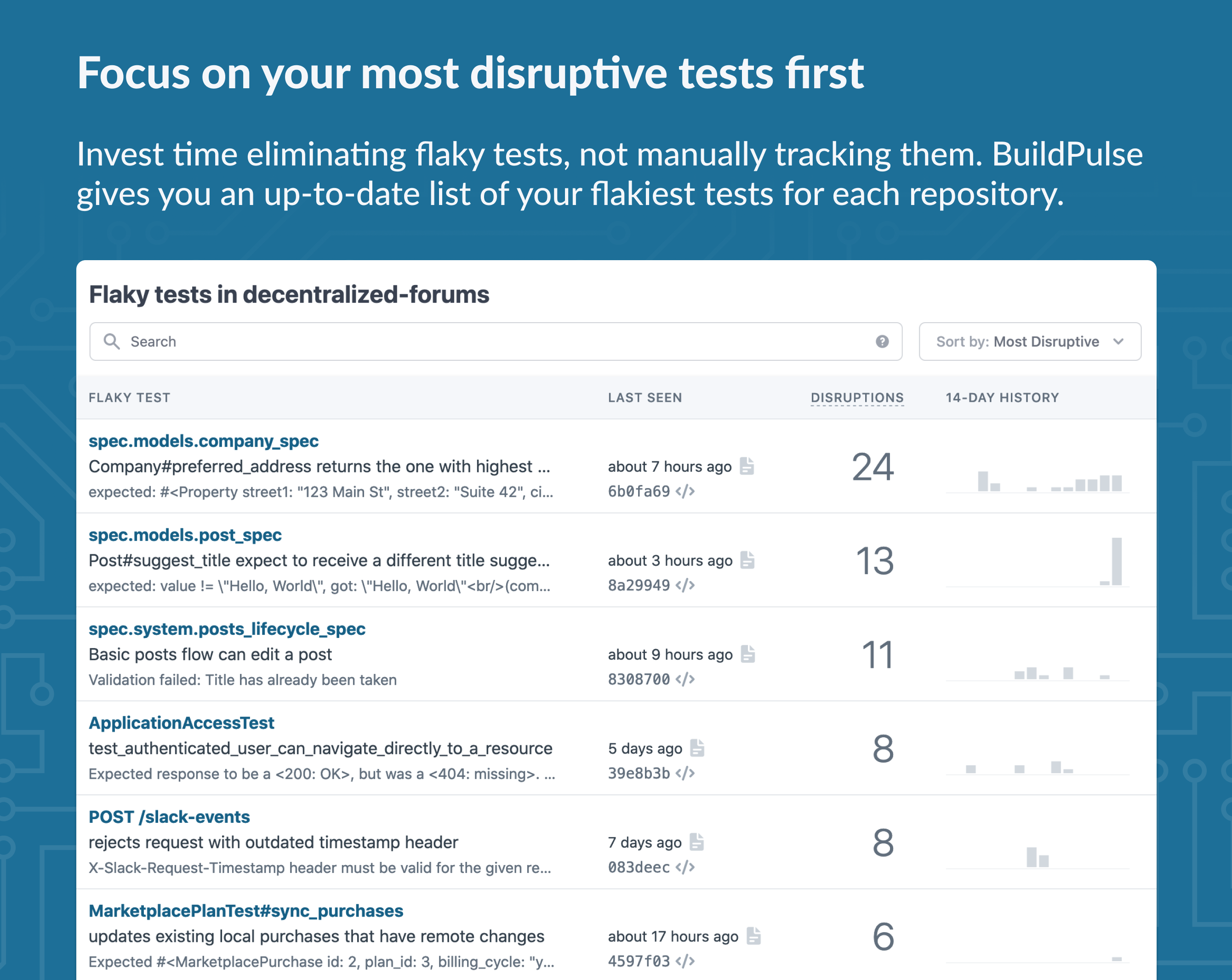Open the MarketplacePlanTest#sync_purchases link
The height and width of the screenshot is (980, 1232).
pyautogui.click(x=246, y=911)
